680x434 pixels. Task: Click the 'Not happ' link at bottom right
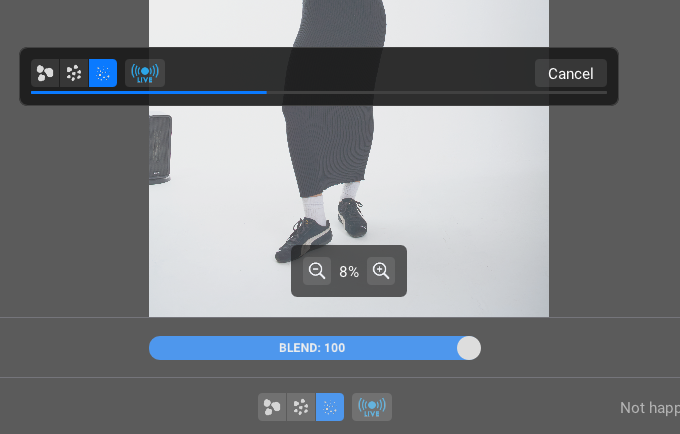(x=650, y=408)
